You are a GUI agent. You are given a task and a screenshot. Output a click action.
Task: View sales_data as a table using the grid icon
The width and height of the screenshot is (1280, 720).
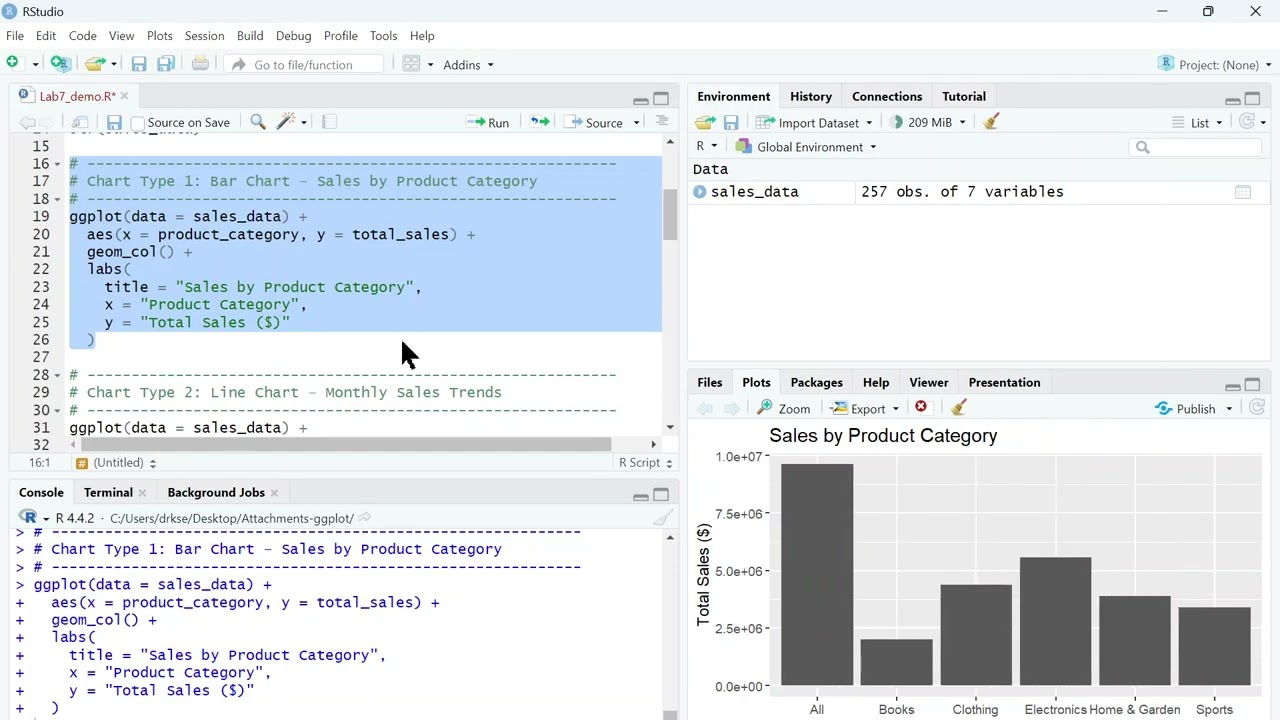[x=1243, y=192]
